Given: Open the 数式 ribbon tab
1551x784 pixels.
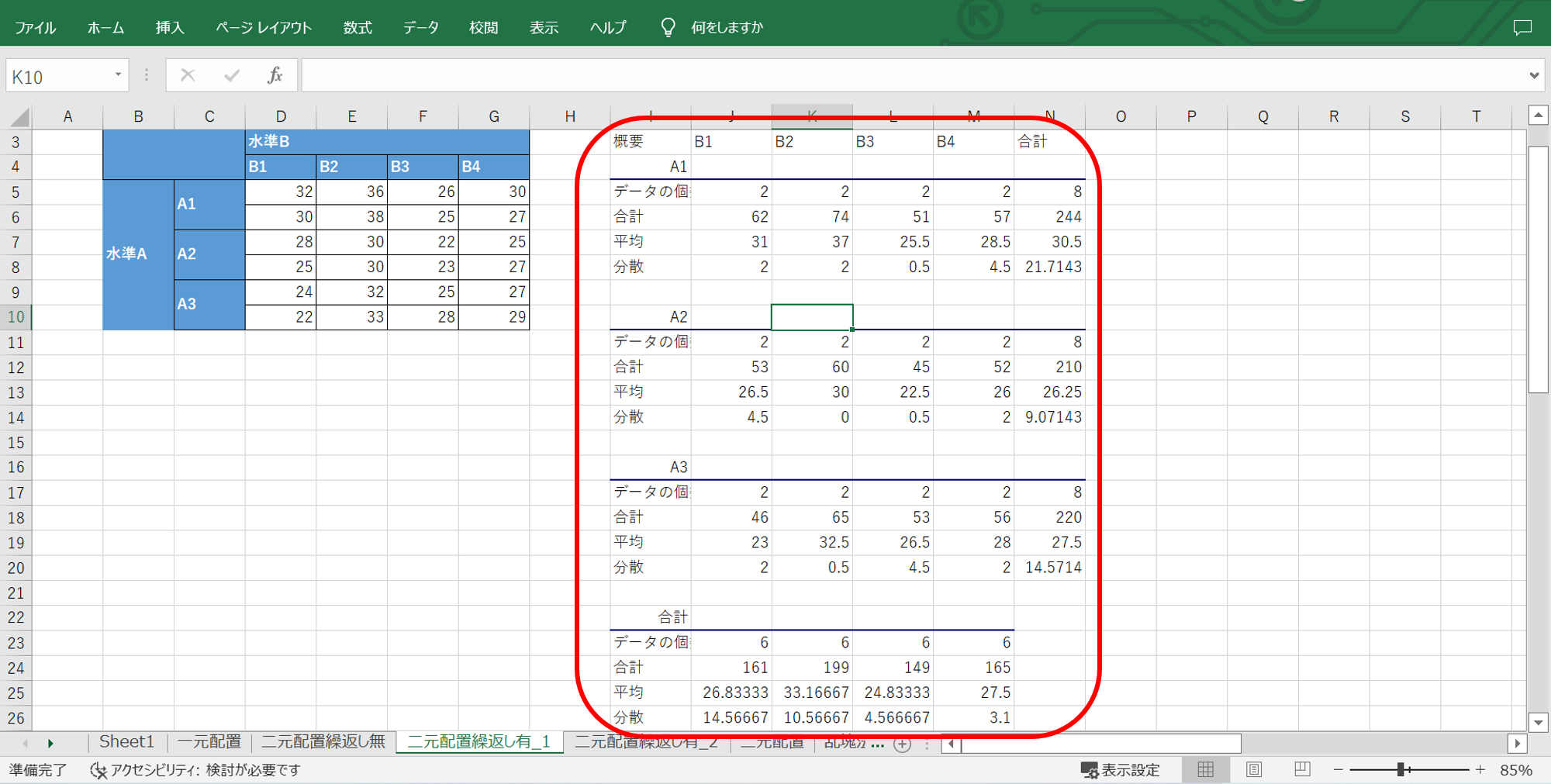Looking at the screenshot, I should (358, 28).
